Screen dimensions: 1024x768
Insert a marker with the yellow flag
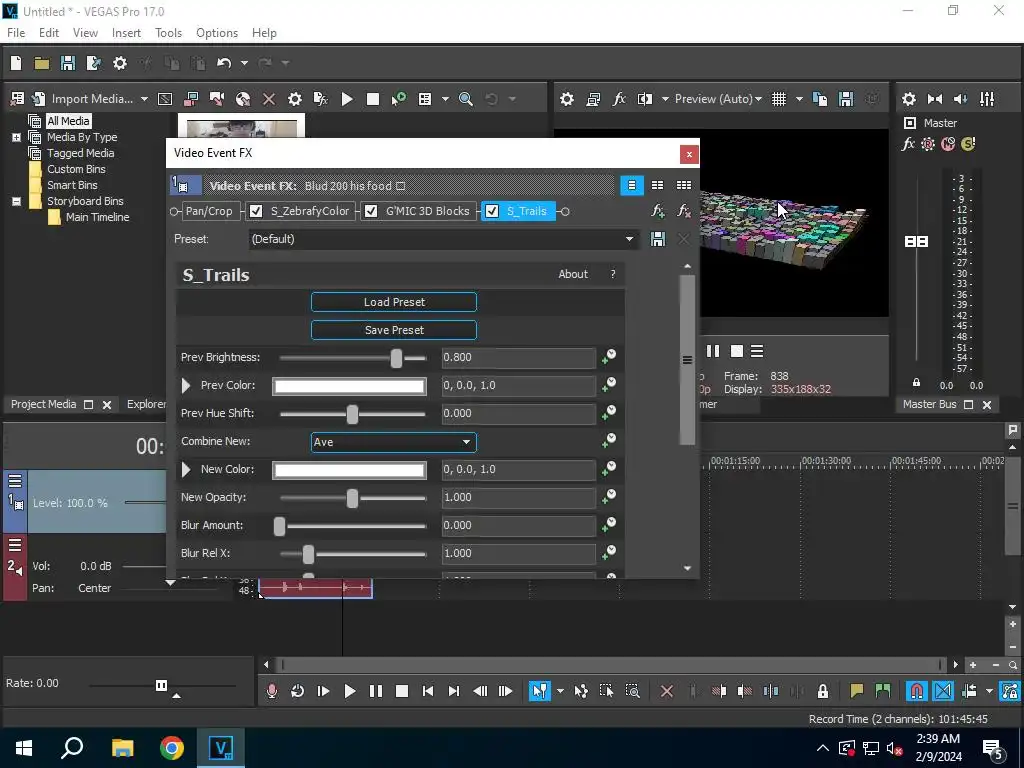[x=857, y=691]
